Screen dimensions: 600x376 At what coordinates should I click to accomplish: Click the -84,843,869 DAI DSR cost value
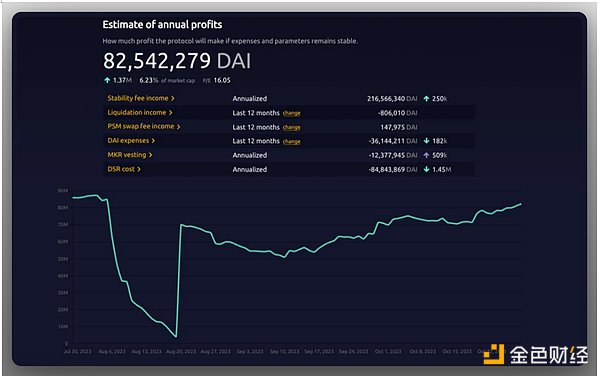point(393,169)
